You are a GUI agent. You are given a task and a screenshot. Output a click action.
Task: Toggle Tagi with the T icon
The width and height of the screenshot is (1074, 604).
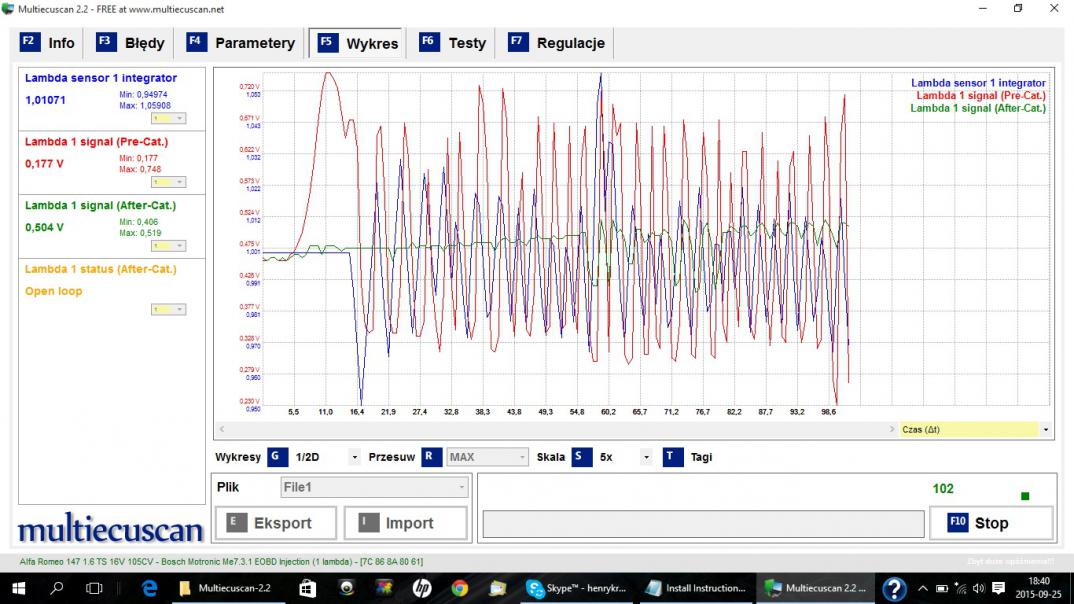click(673, 457)
